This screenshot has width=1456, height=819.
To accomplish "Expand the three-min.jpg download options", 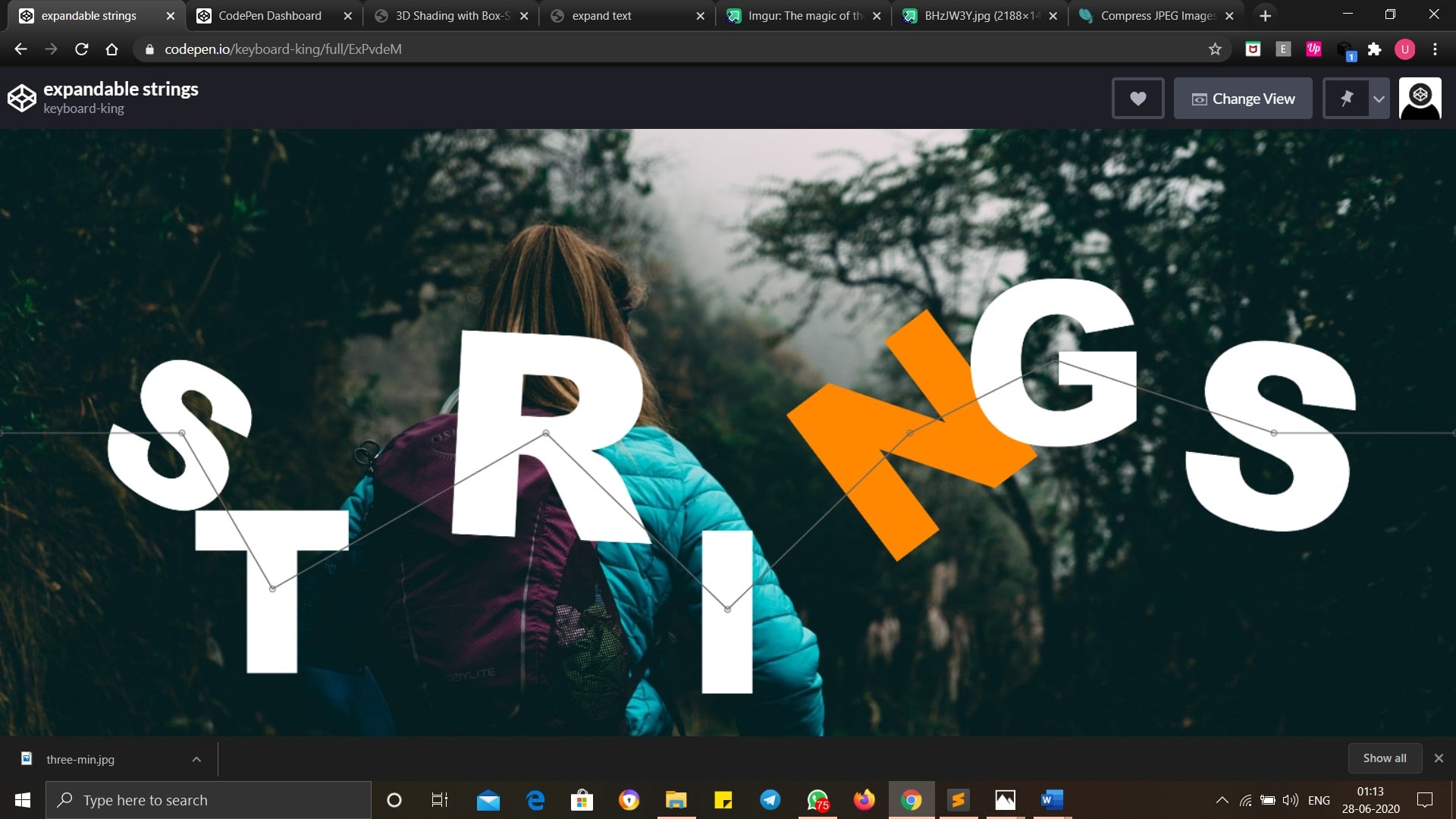I will [196, 759].
